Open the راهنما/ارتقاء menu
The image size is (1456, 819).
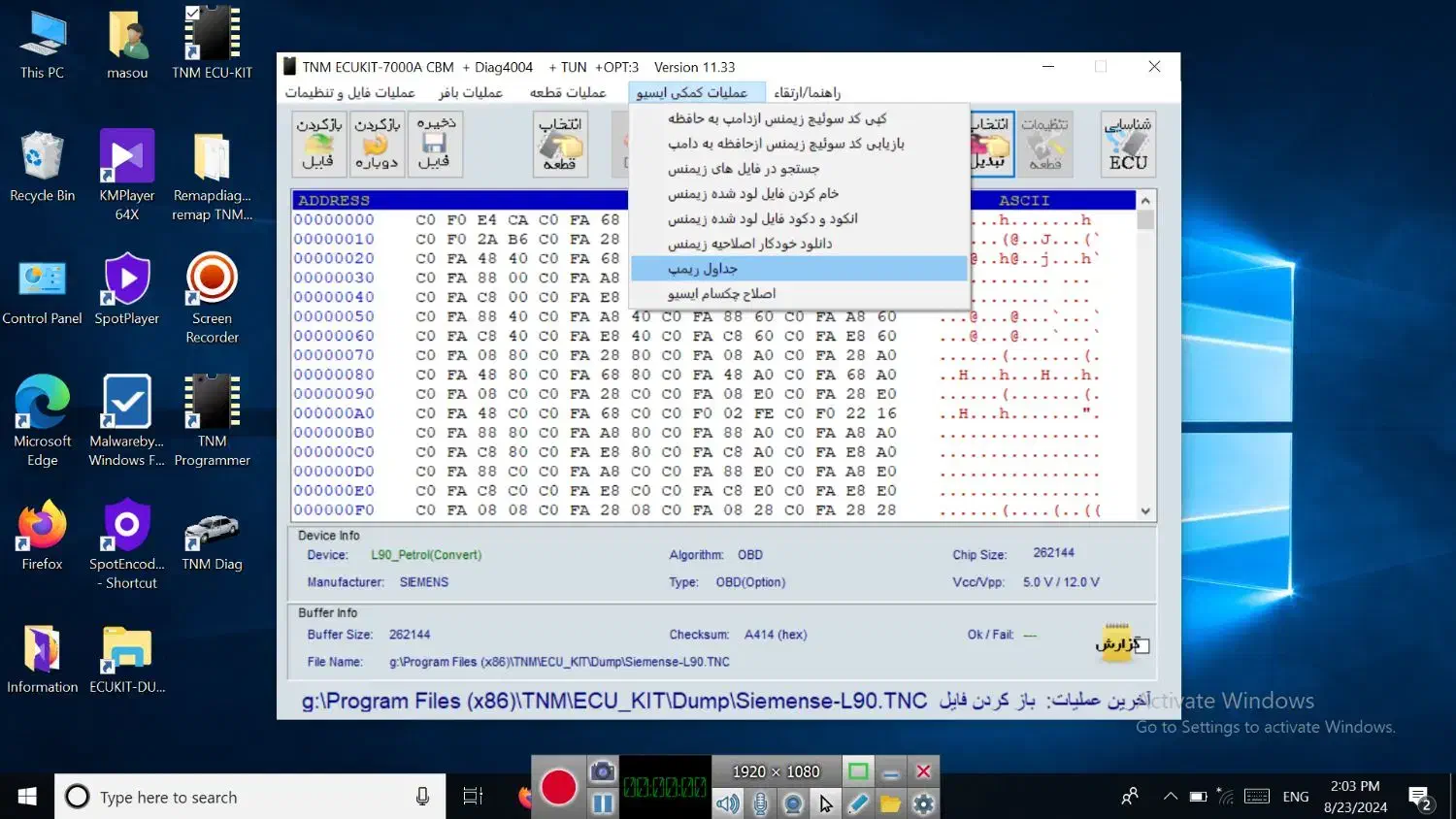(x=808, y=92)
